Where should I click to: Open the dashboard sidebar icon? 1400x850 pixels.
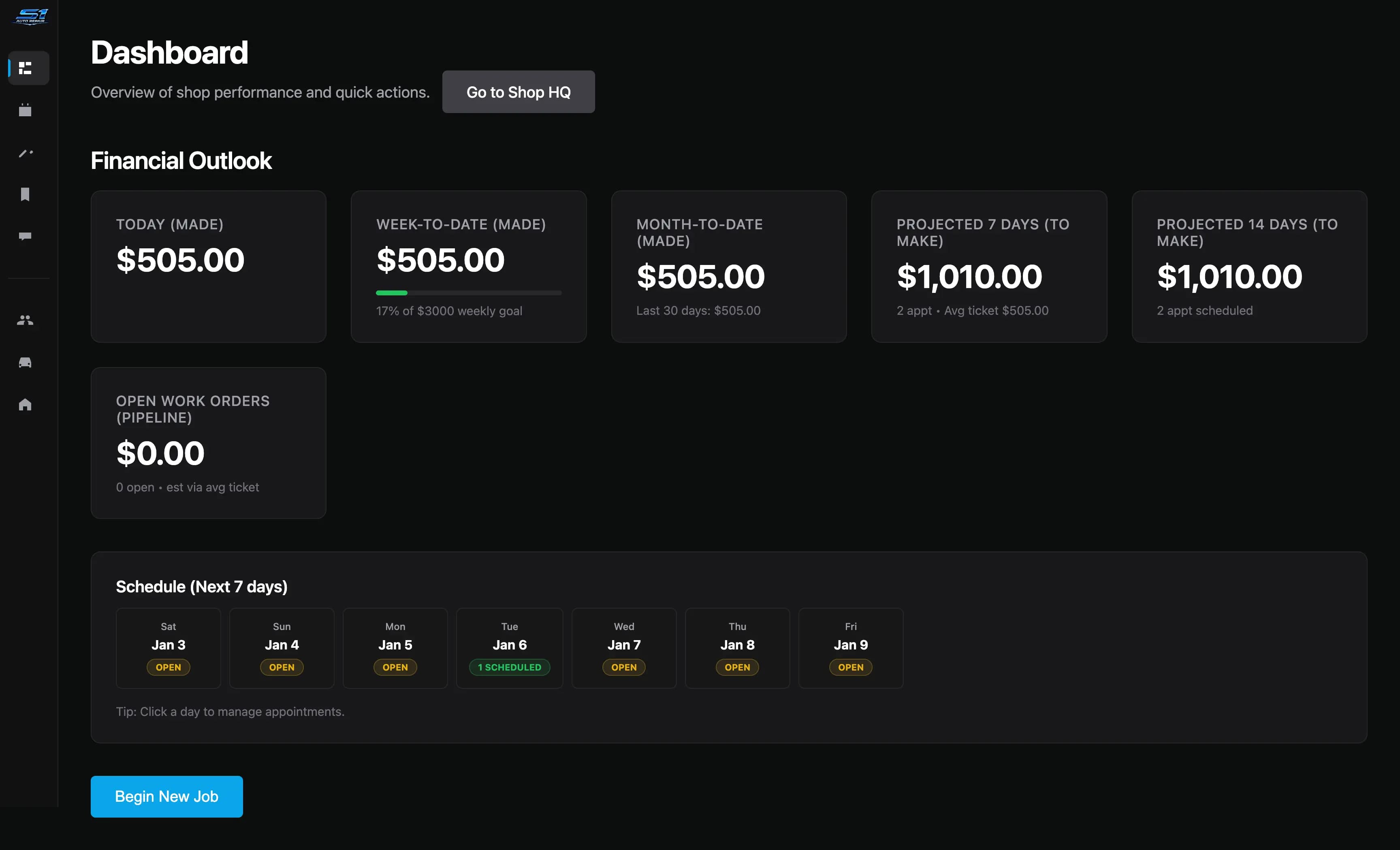[x=26, y=68]
